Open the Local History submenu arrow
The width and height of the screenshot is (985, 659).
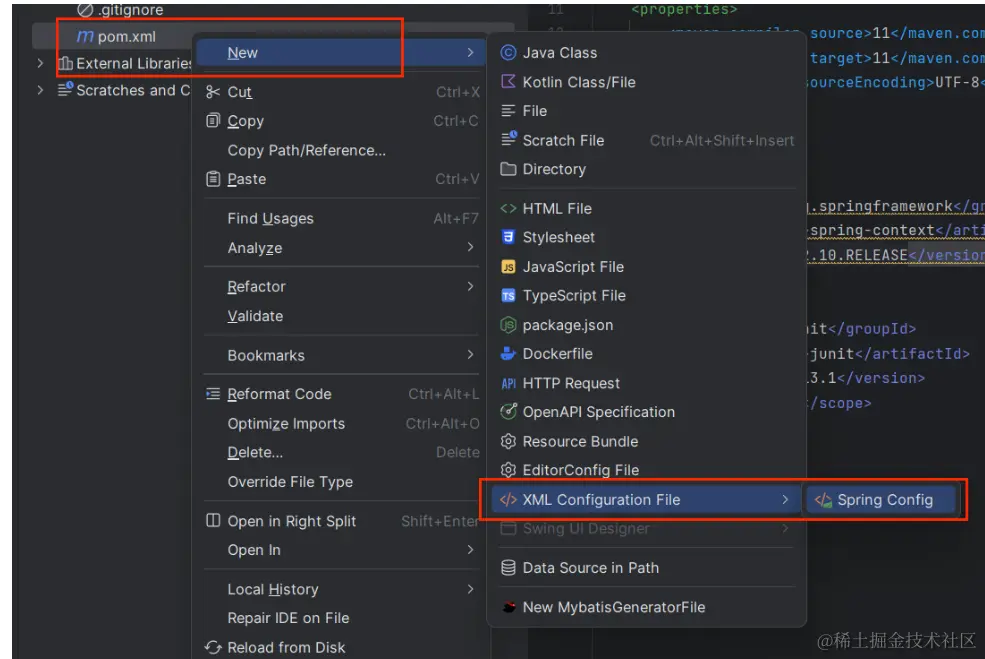coord(471,589)
